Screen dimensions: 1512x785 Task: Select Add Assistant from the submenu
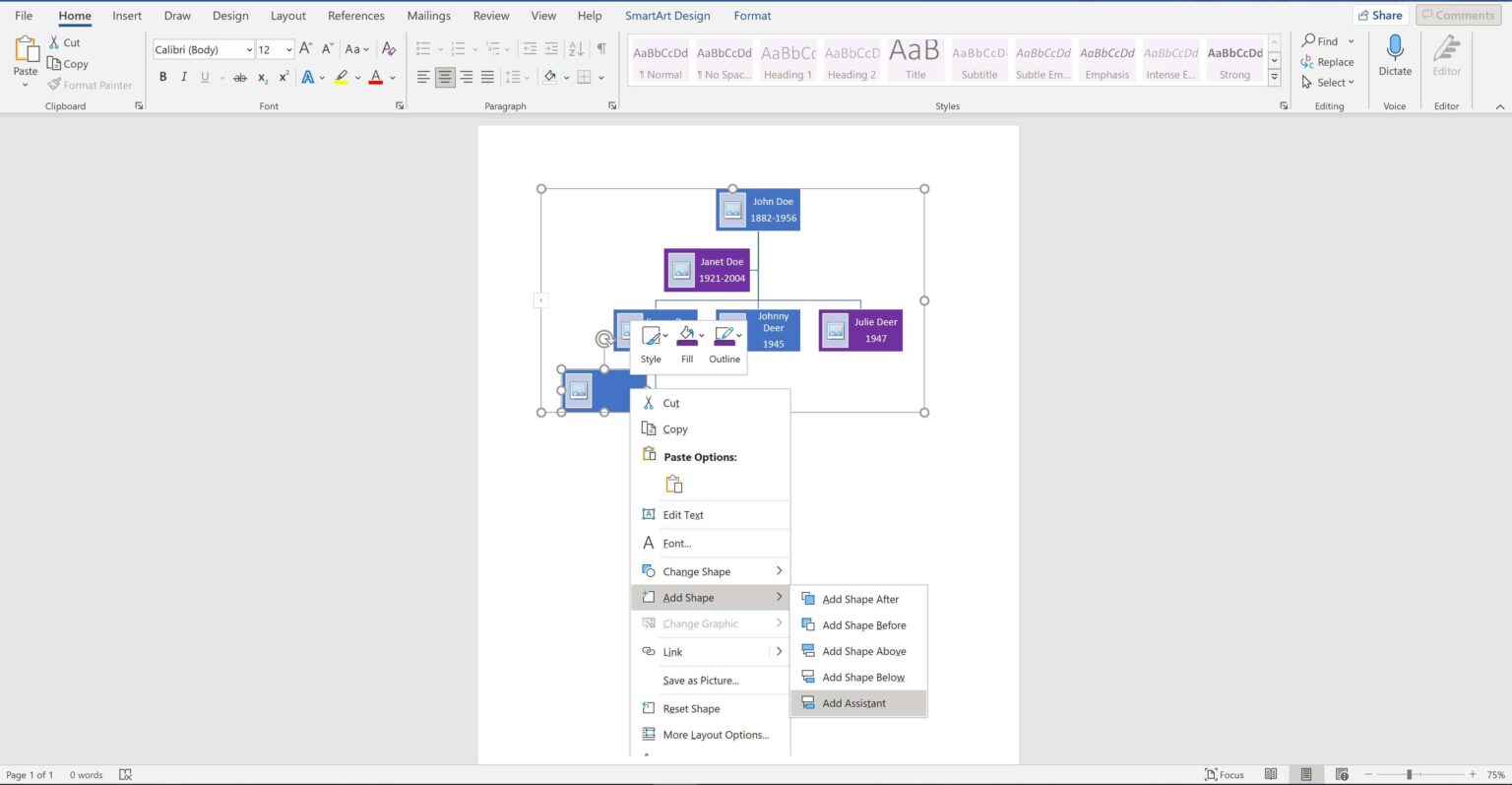pos(854,703)
